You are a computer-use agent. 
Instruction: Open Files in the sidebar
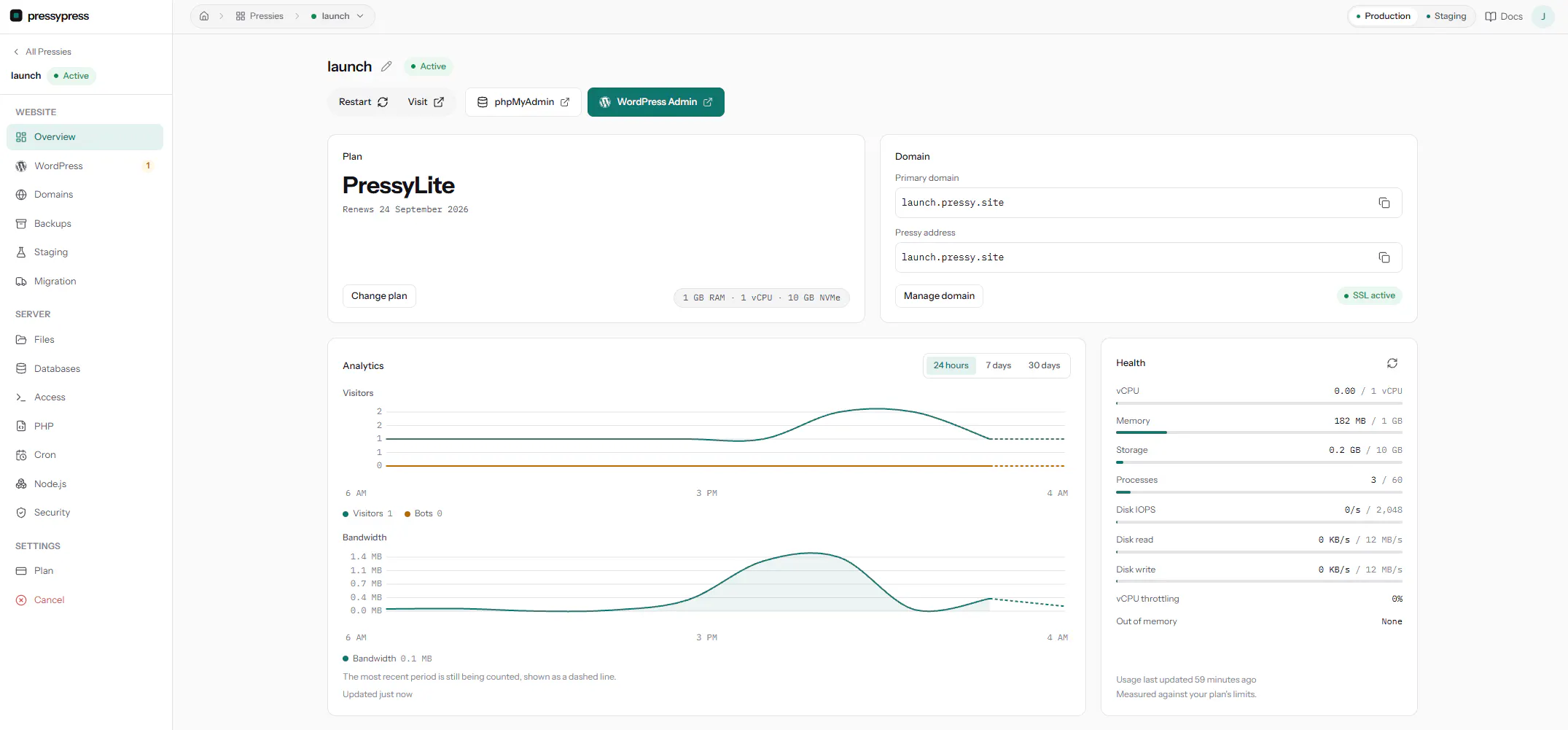[85, 340]
